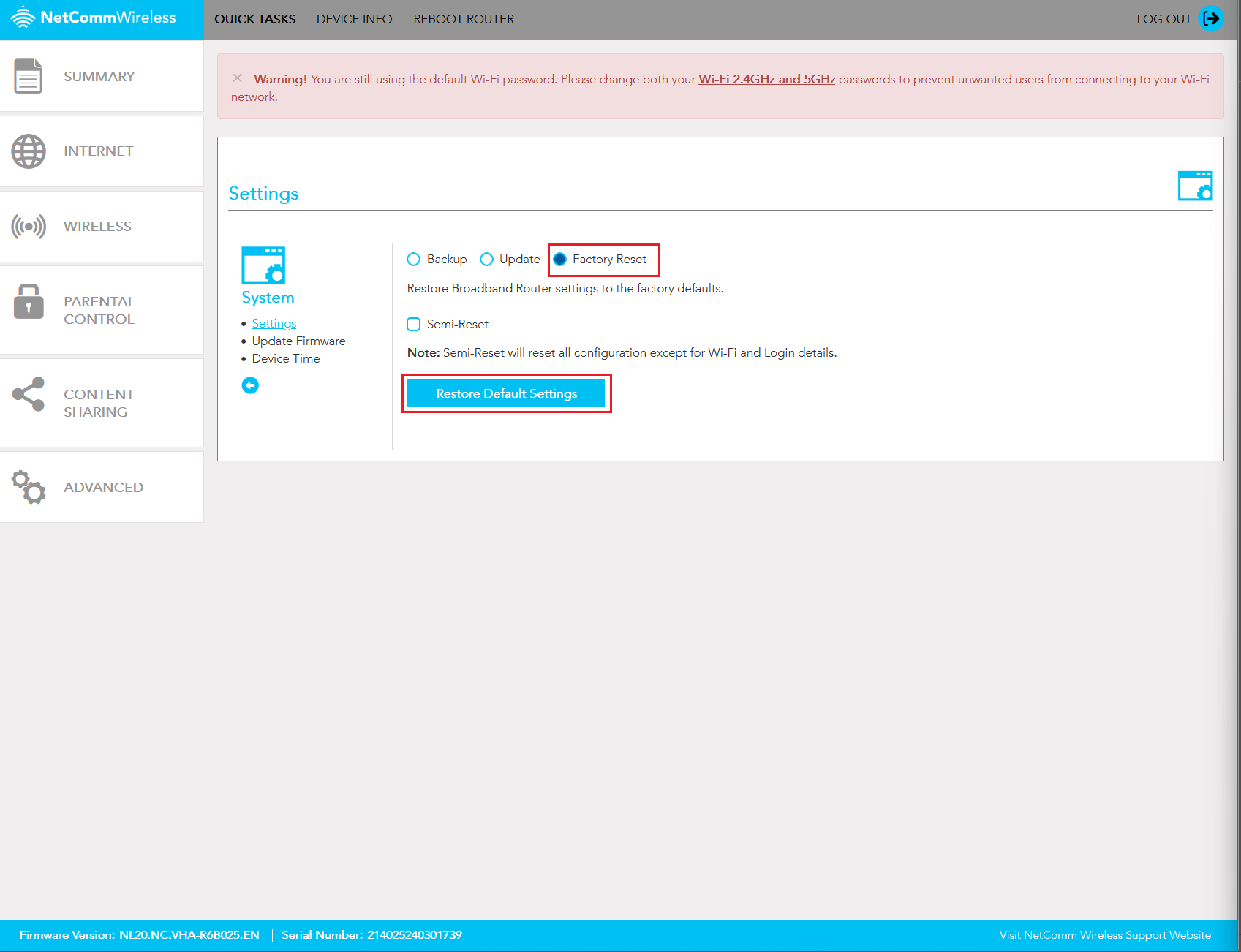
Task: Click Restore Default Settings button
Action: pyautogui.click(x=506, y=393)
